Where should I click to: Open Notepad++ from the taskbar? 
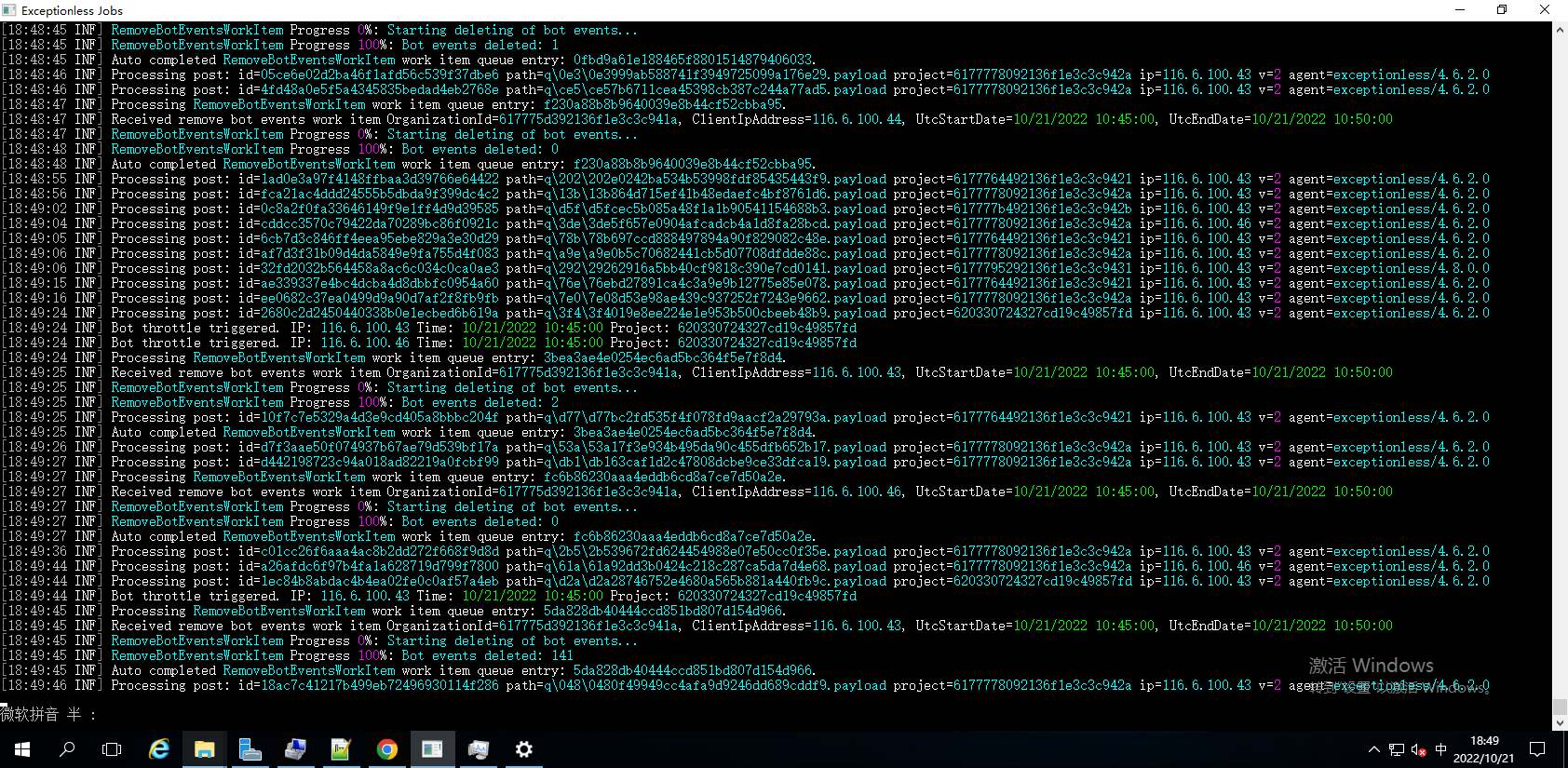(x=341, y=749)
